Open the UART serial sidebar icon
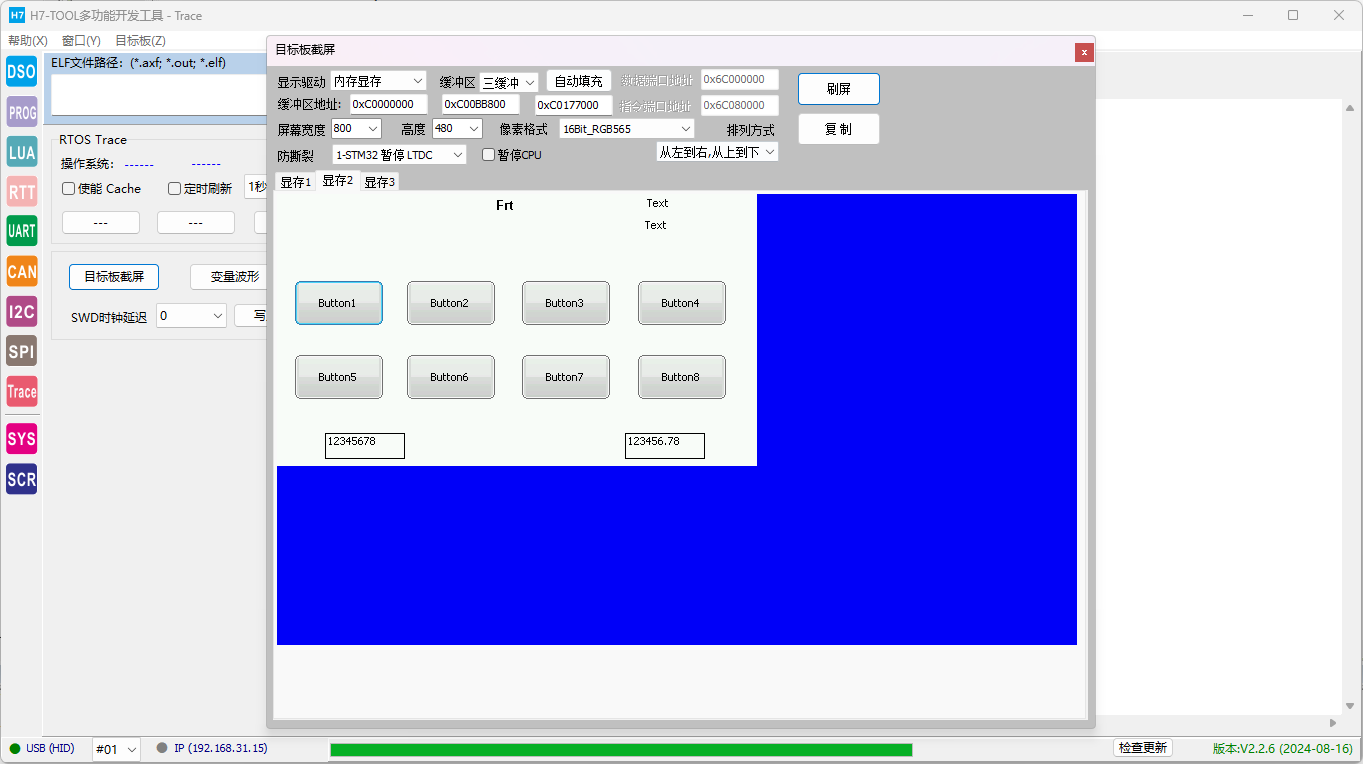Image resolution: width=1363 pixels, height=764 pixels. [x=21, y=231]
